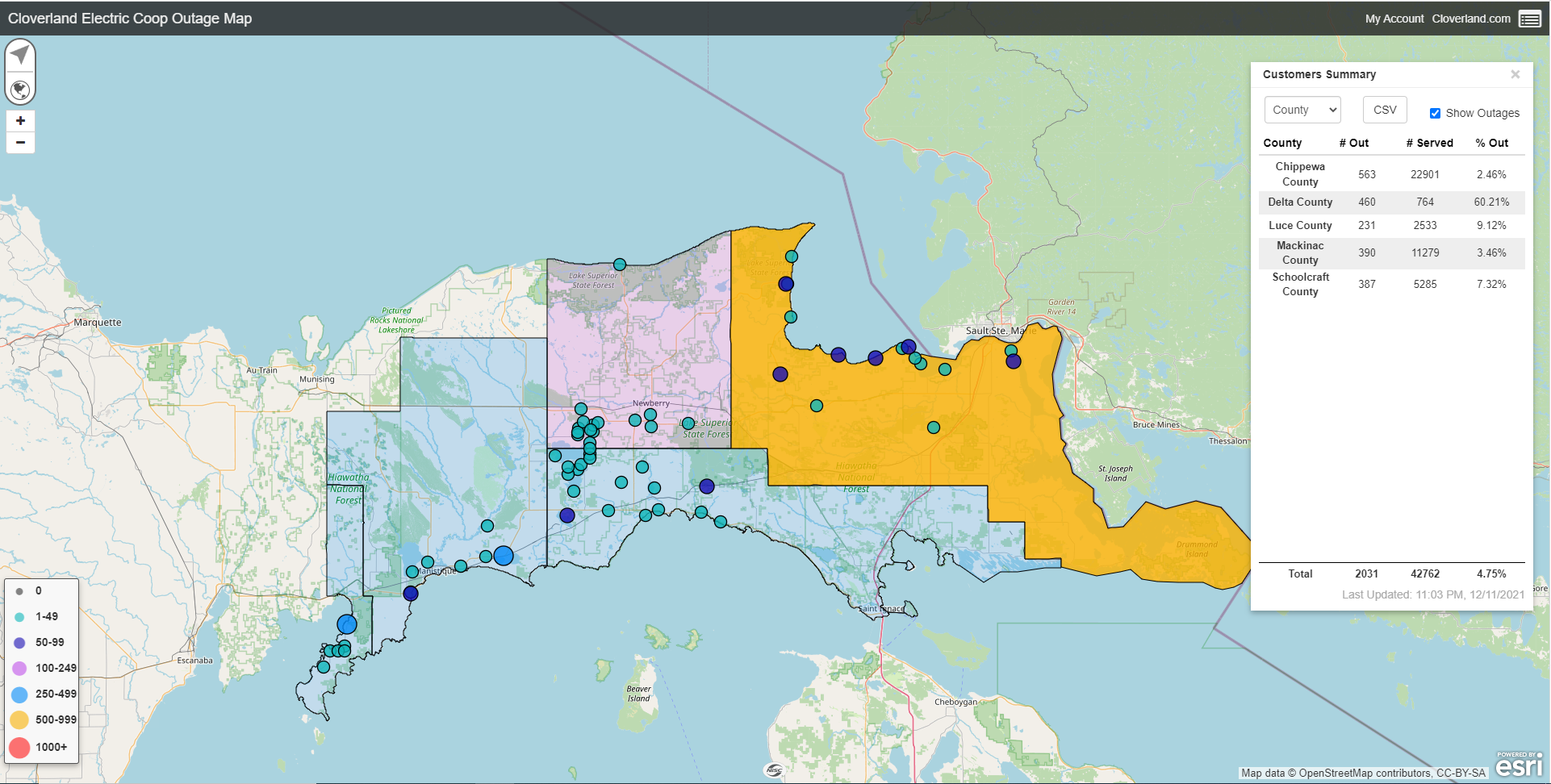This screenshot has width=1551, height=784.
Task: Select the Luce County row
Action: coord(1392,226)
